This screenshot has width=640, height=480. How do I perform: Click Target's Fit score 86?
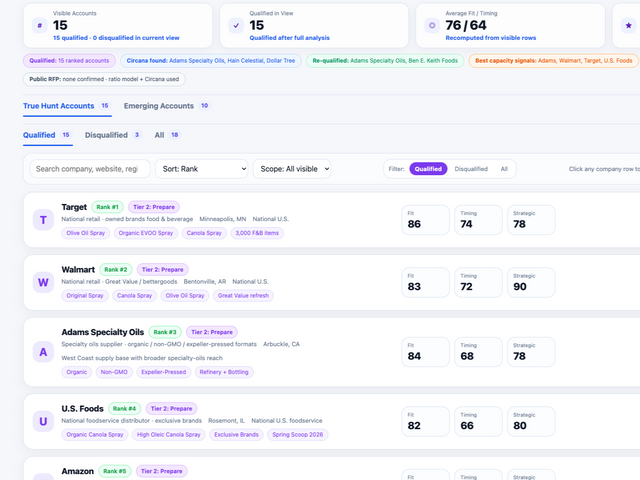click(425, 220)
